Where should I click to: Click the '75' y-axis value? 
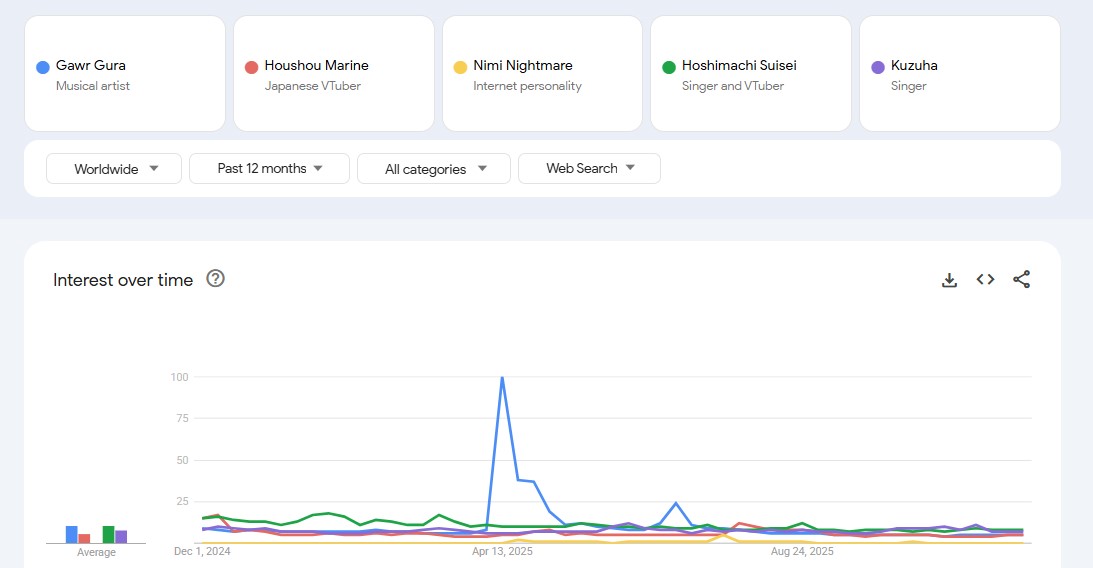(x=182, y=418)
